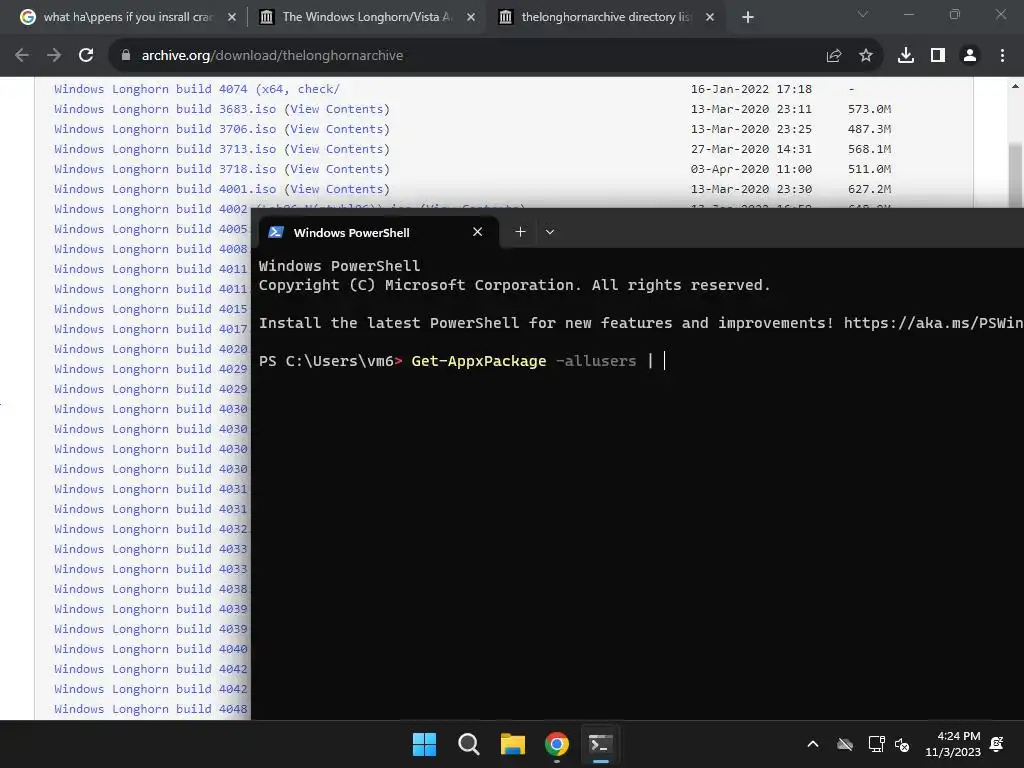Open Windows Longhorn build 4040 link

coord(151,649)
